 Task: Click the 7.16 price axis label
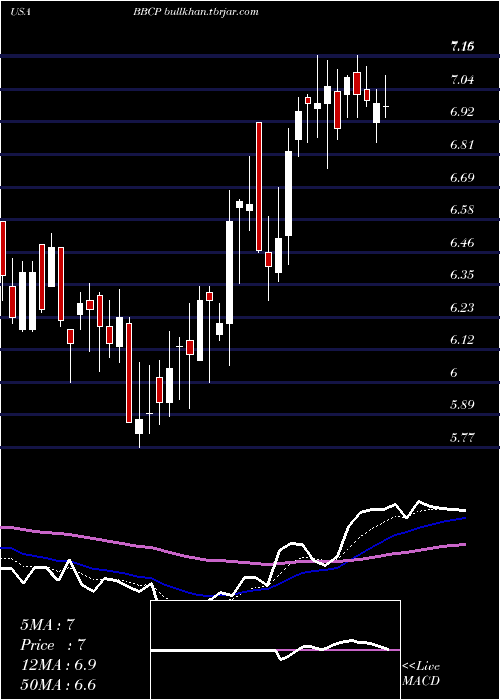462,46
